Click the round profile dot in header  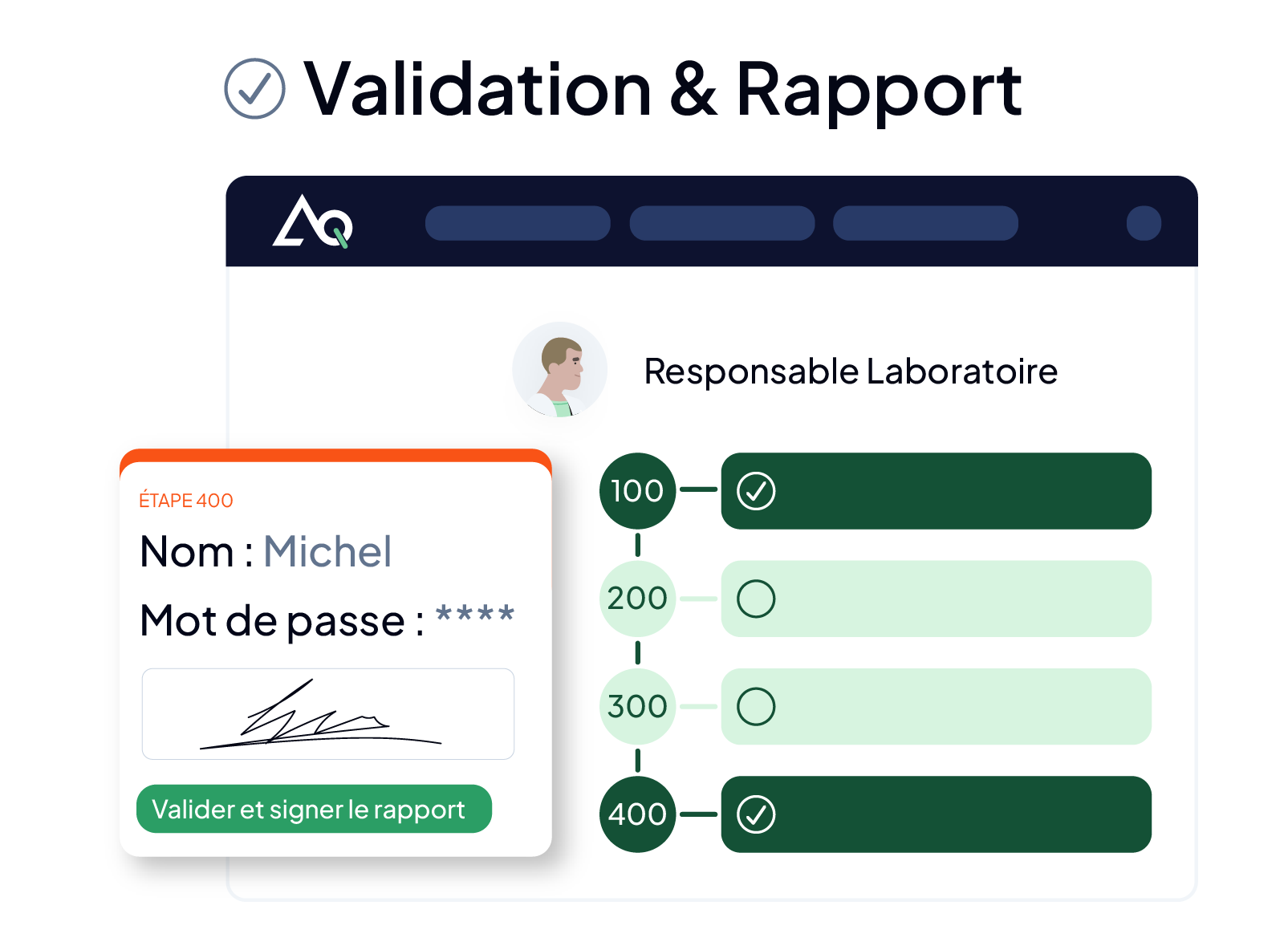(1144, 223)
